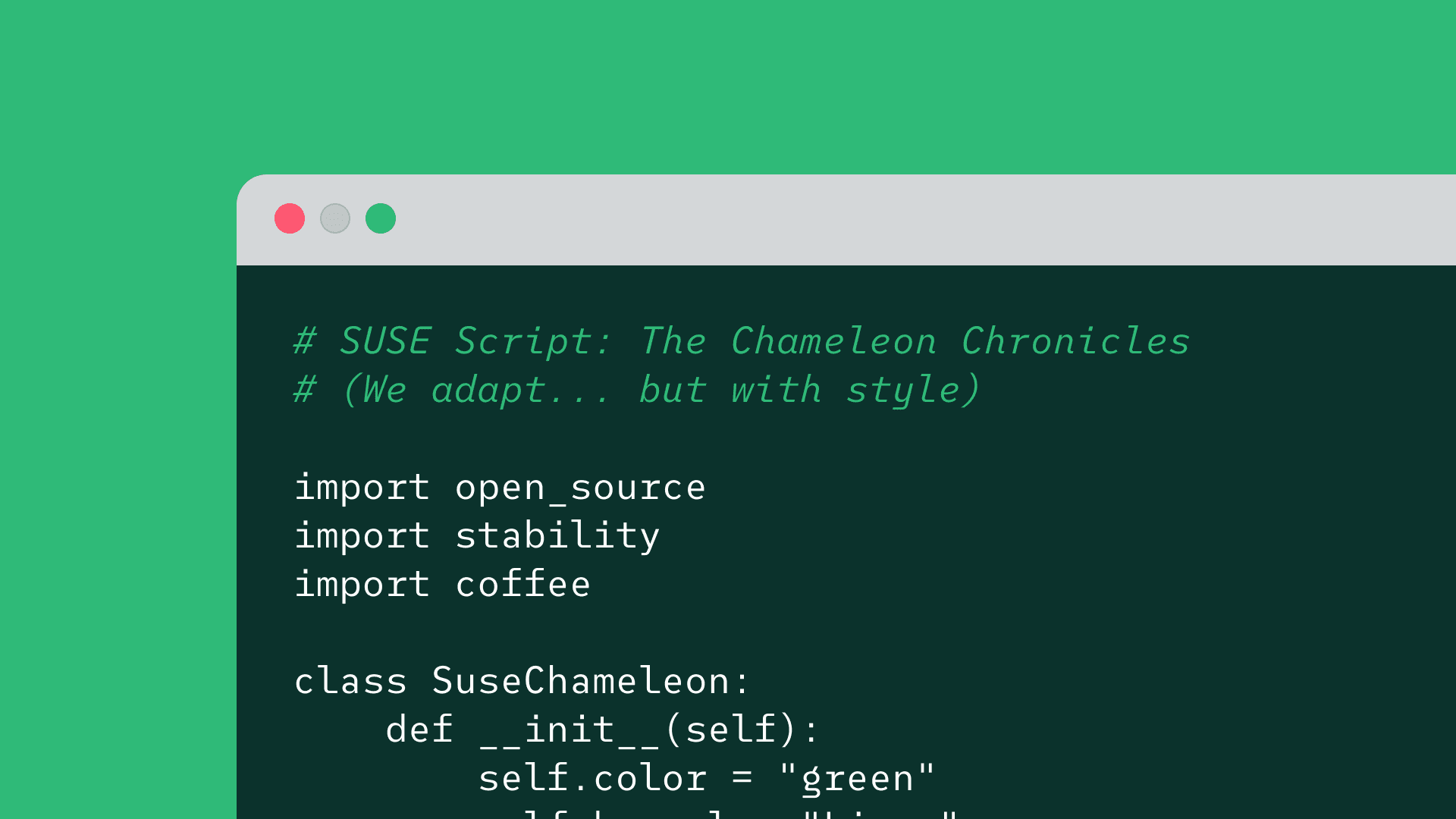Click the __init__ method name
The width and height of the screenshot is (1456, 819).
[x=570, y=730]
